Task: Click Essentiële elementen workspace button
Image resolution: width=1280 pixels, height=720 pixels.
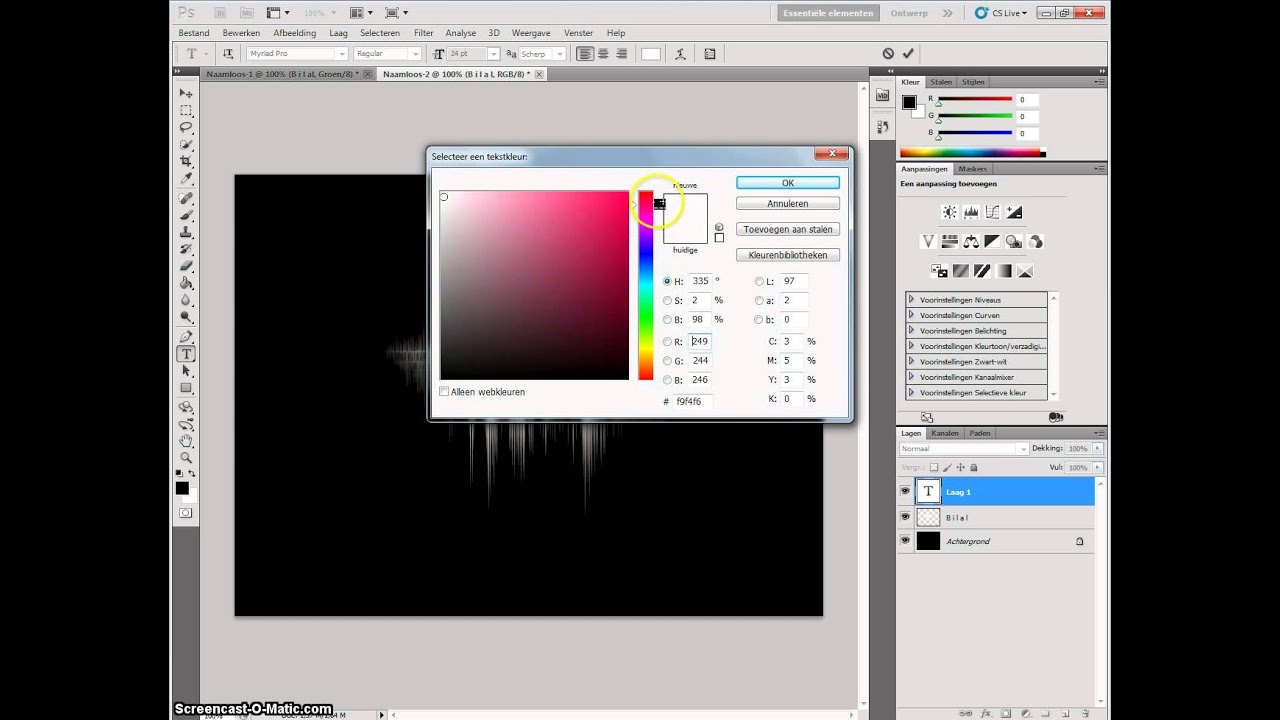Action: pyautogui.click(x=829, y=13)
